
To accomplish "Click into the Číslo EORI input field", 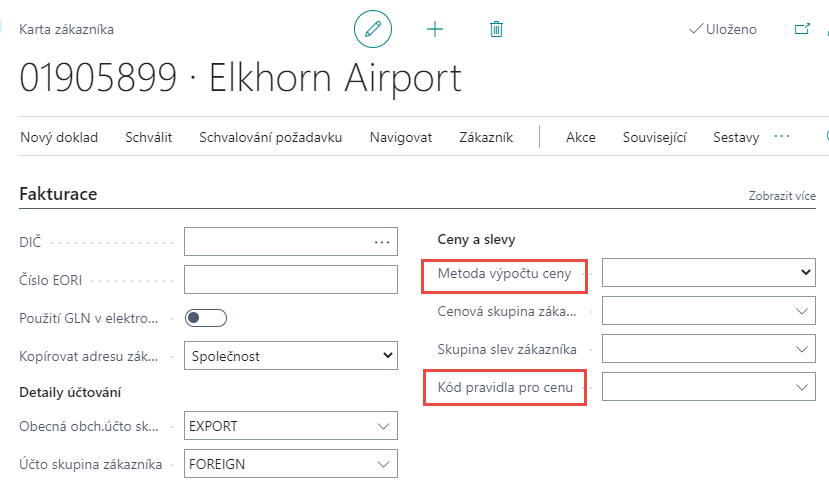I will tap(290, 279).
